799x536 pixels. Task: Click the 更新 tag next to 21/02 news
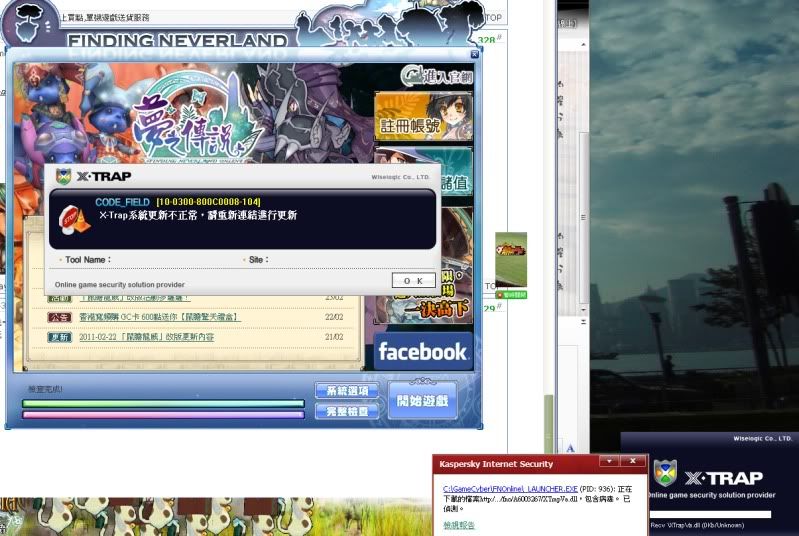point(60,337)
